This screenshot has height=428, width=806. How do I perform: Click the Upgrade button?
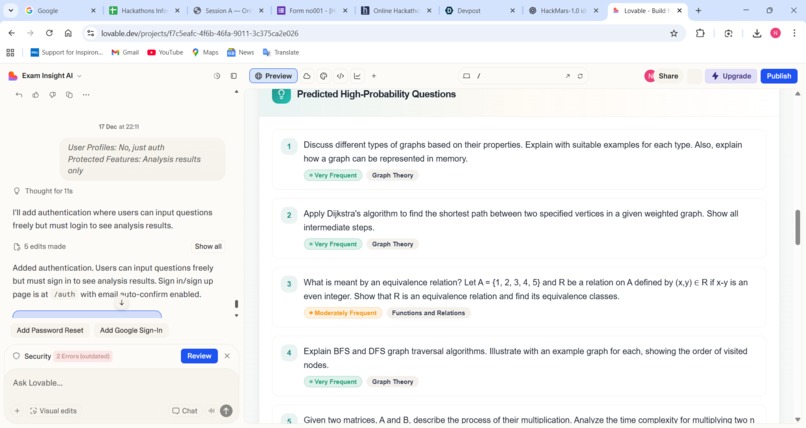(731, 76)
